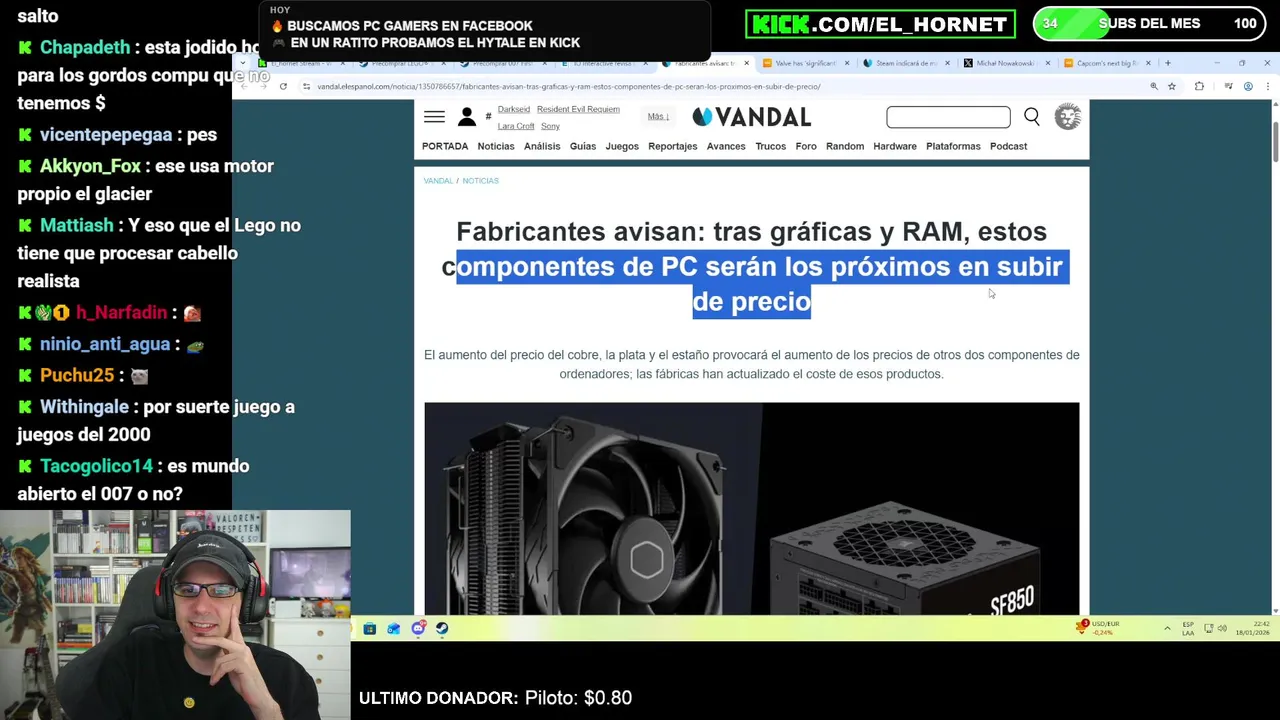1280x720 pixels.
Task: Open the Plataformas menu section
Action: (x=953, y=146)
